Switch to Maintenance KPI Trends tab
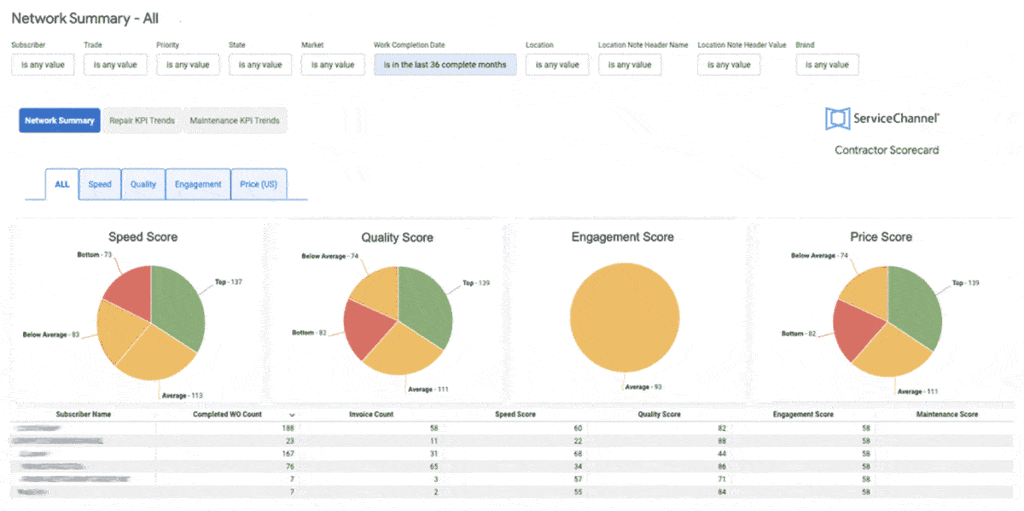The height and width of the screenshot is (511, 1024). tap(234, 121)
